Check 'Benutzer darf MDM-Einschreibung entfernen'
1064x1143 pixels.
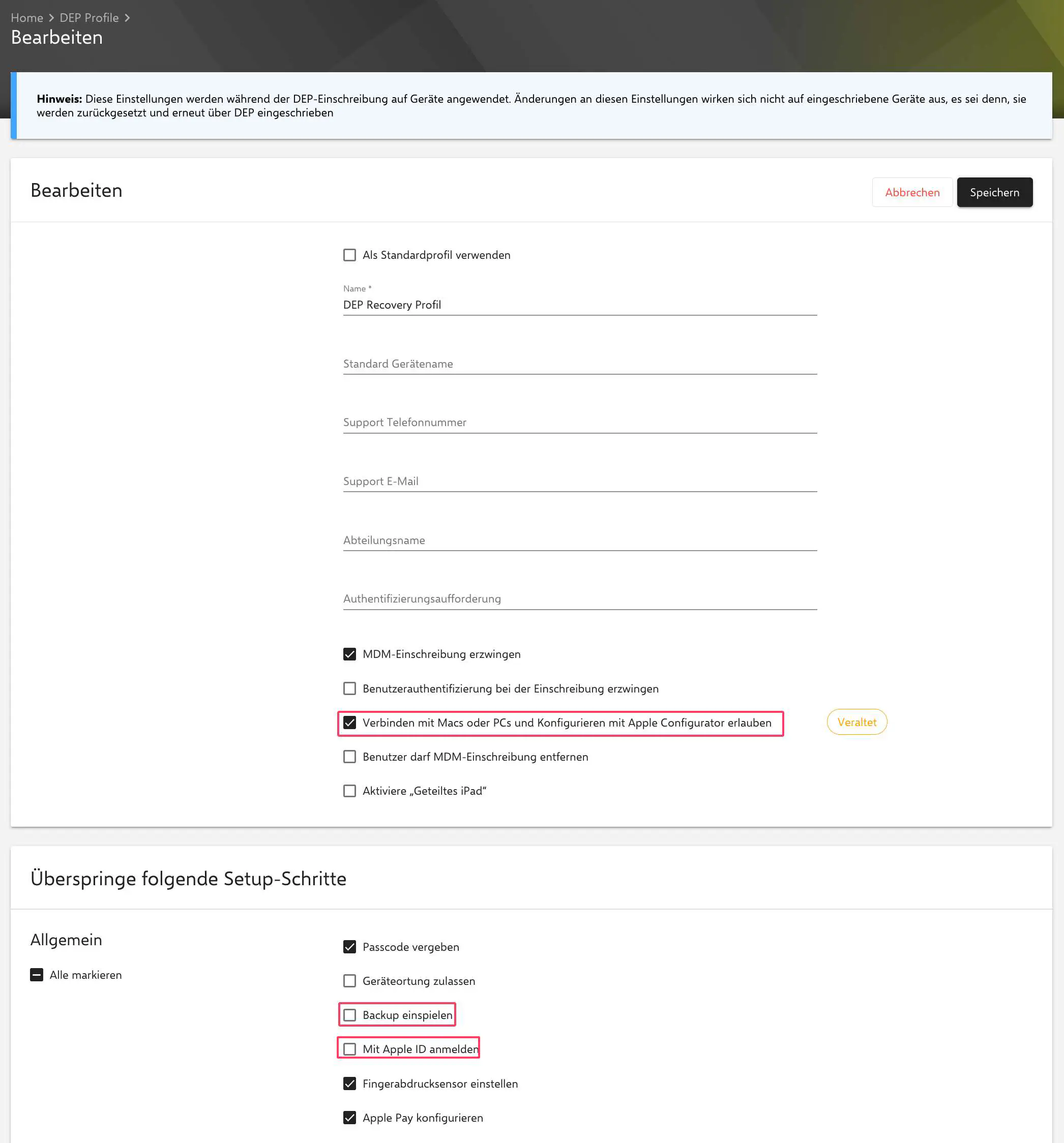350,757
